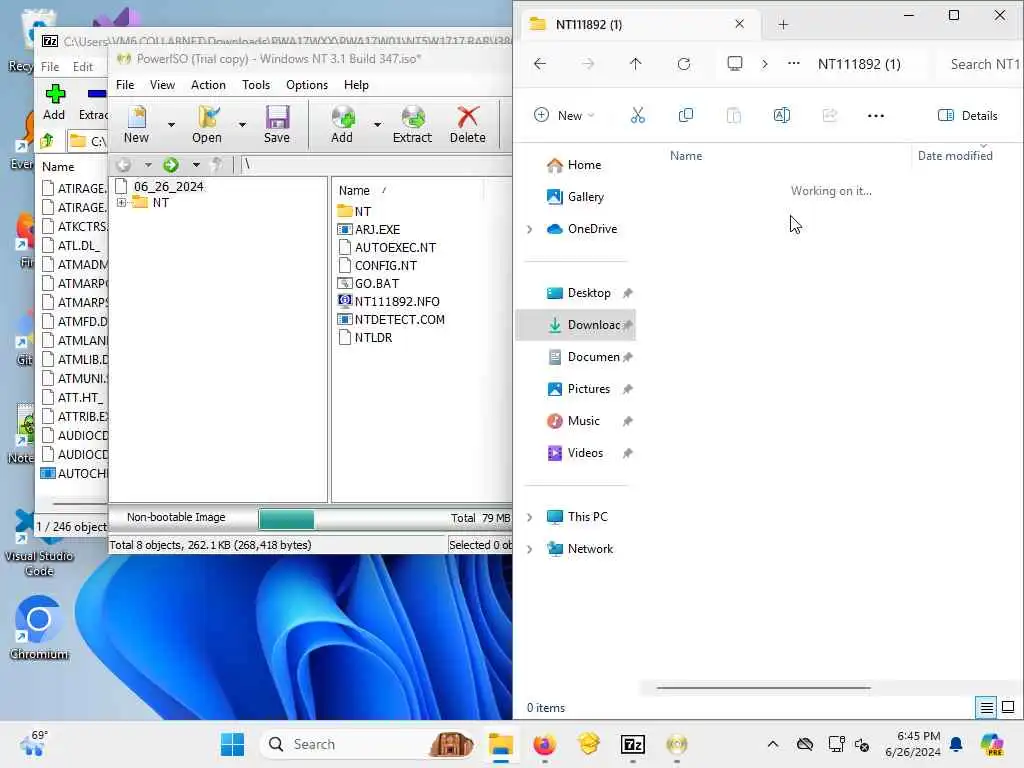Add a new tab in File Explorer
Viewport: 1024px width, 768px height.
[x=783, y=25]
